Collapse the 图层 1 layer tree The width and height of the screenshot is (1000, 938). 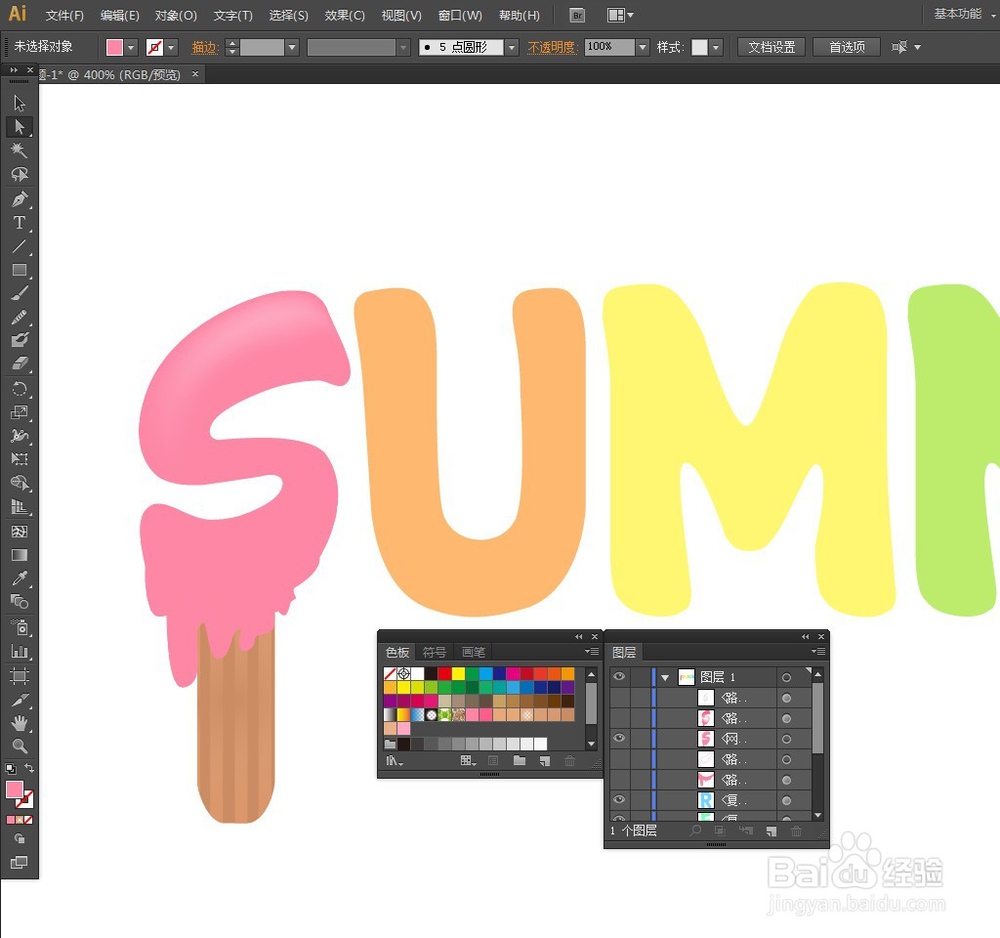tap(665, 677)
